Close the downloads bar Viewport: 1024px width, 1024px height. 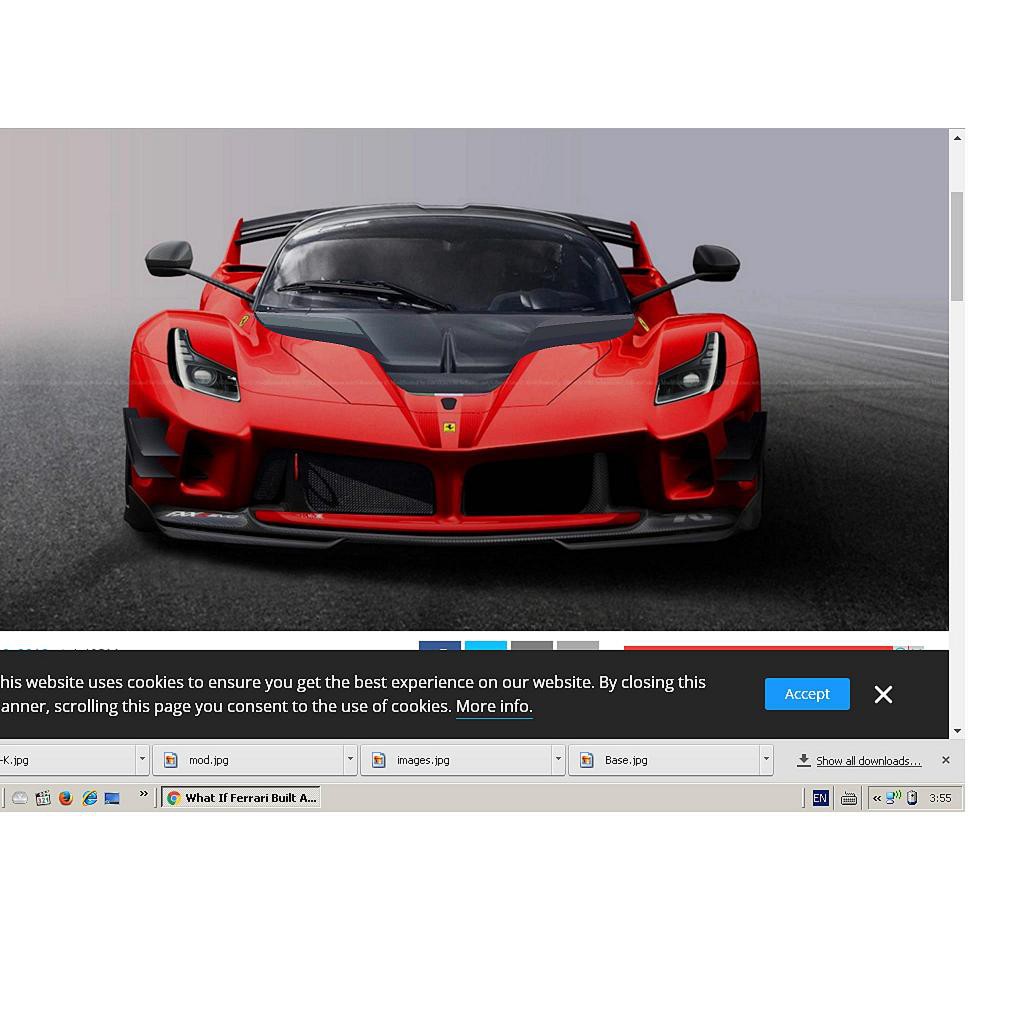coord(945,760)
